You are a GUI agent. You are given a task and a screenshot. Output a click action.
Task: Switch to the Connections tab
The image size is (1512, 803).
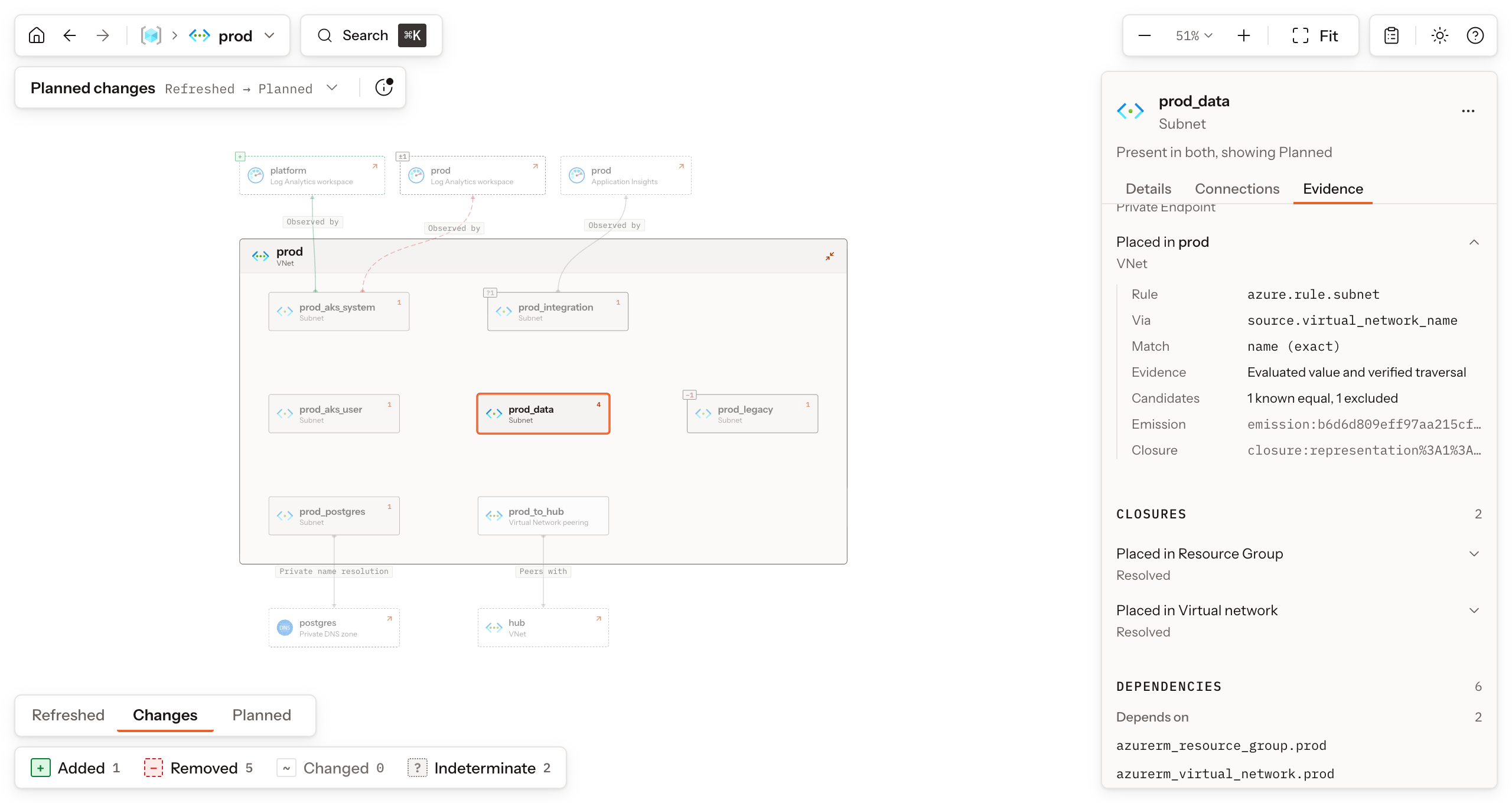tap(1237, 189)
